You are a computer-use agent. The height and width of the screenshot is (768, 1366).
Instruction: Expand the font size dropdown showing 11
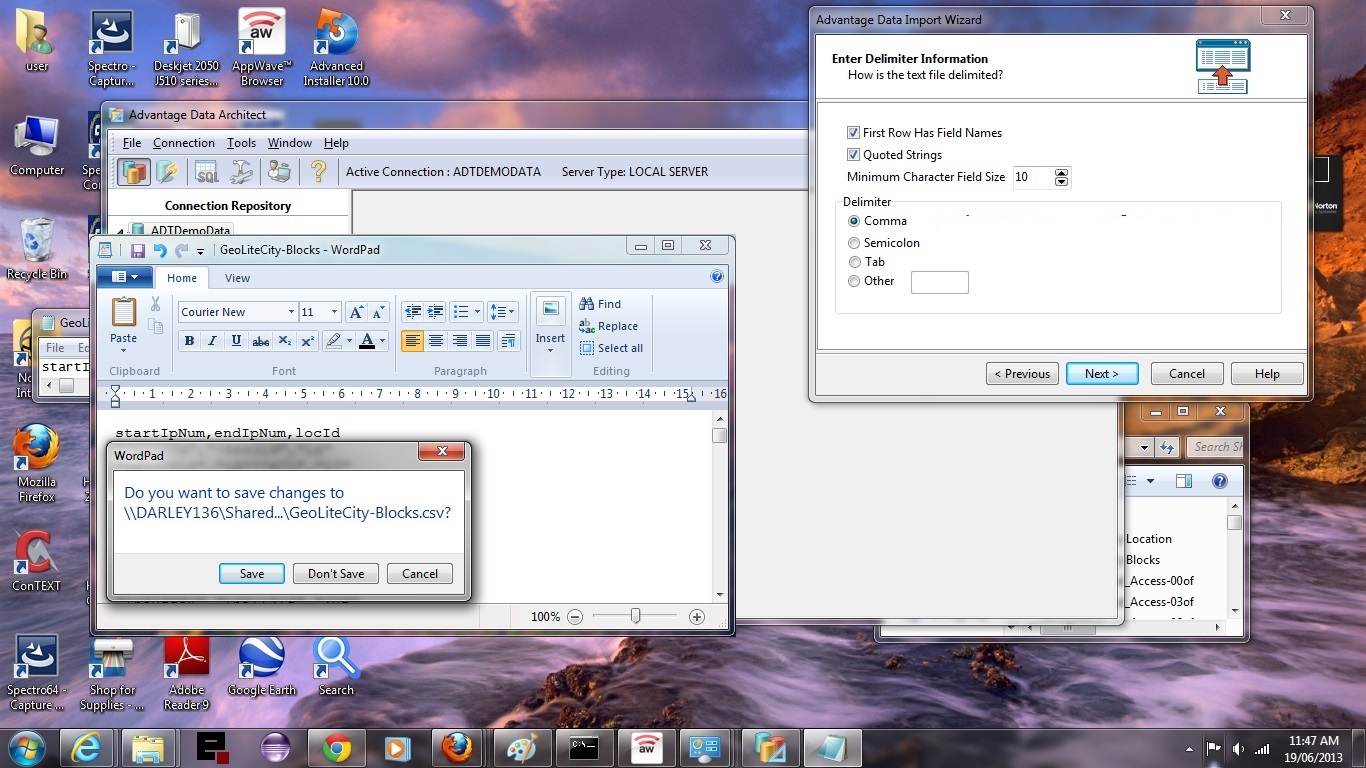click(x=334, y=312)
